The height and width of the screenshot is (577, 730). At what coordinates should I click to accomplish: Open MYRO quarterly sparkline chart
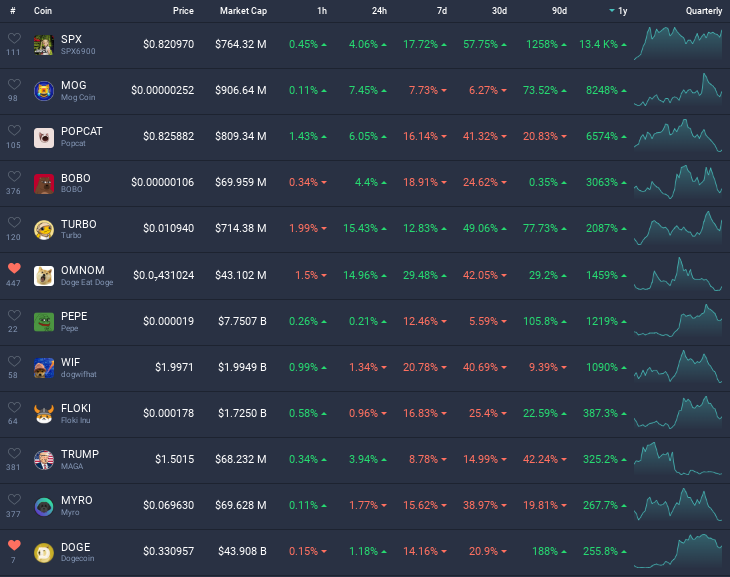678,504
